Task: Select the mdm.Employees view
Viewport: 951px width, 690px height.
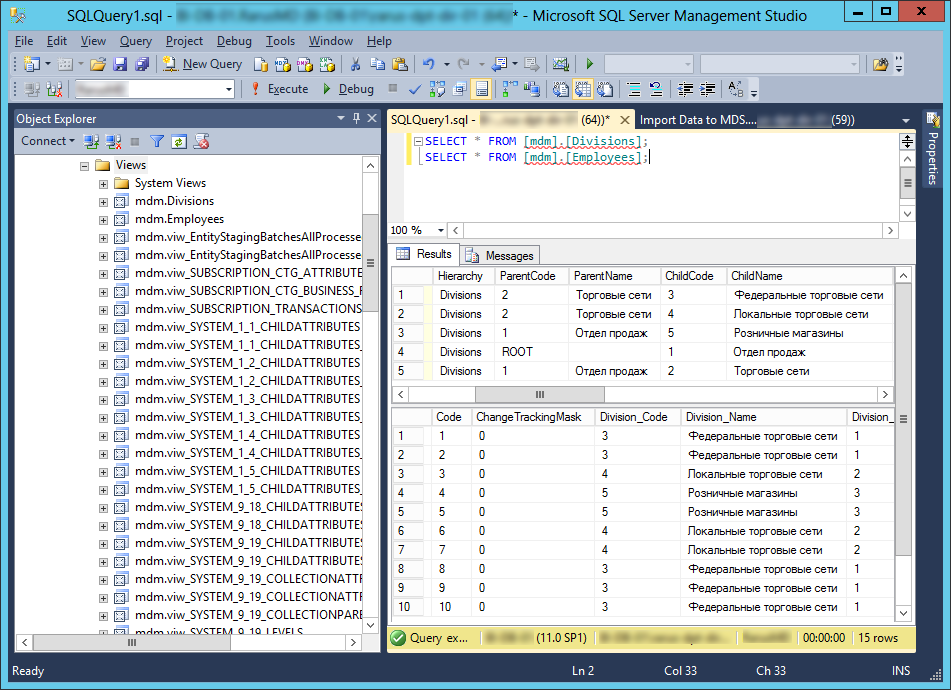Action: (180, 219)
